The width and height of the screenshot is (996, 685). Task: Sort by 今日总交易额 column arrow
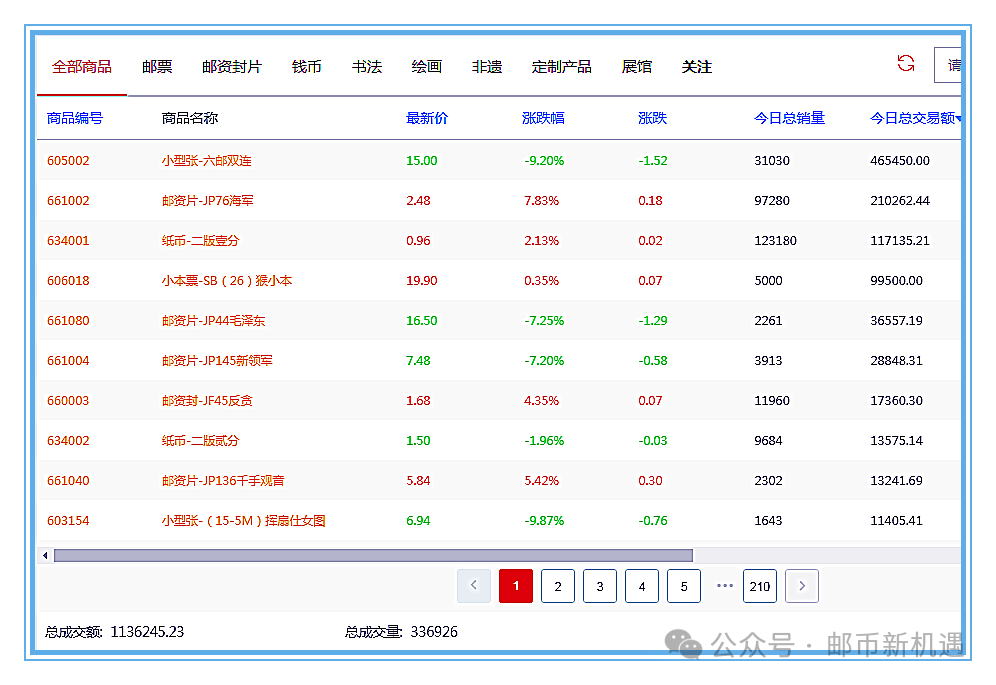point(958,119)
